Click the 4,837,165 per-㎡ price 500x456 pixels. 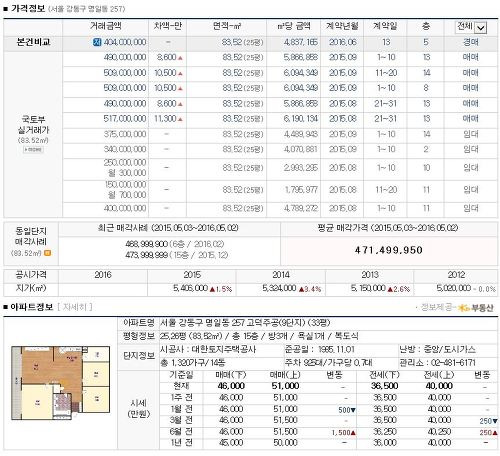(x=300, y=42)
